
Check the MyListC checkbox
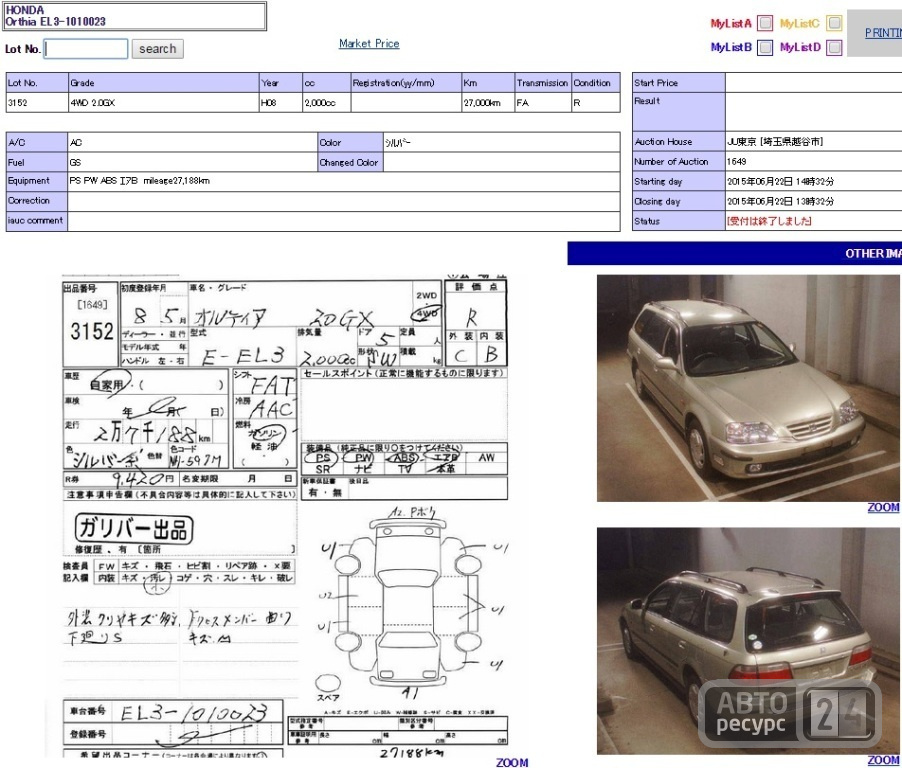coord(834,23)
